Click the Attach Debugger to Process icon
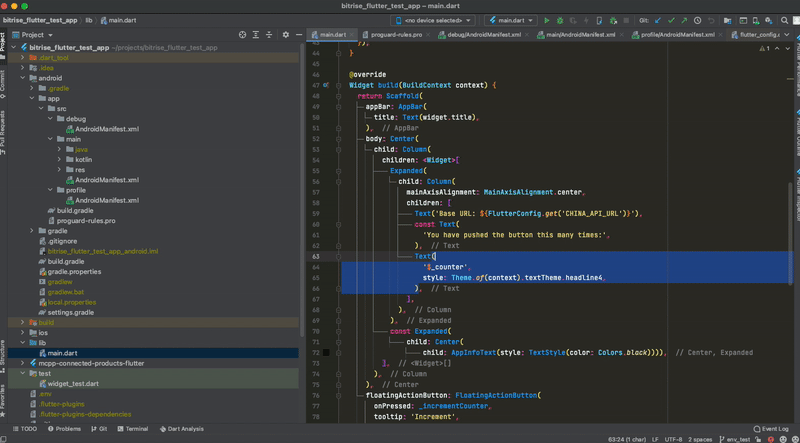The height and width of the screenshot is (443, 800). pos(613,20)
